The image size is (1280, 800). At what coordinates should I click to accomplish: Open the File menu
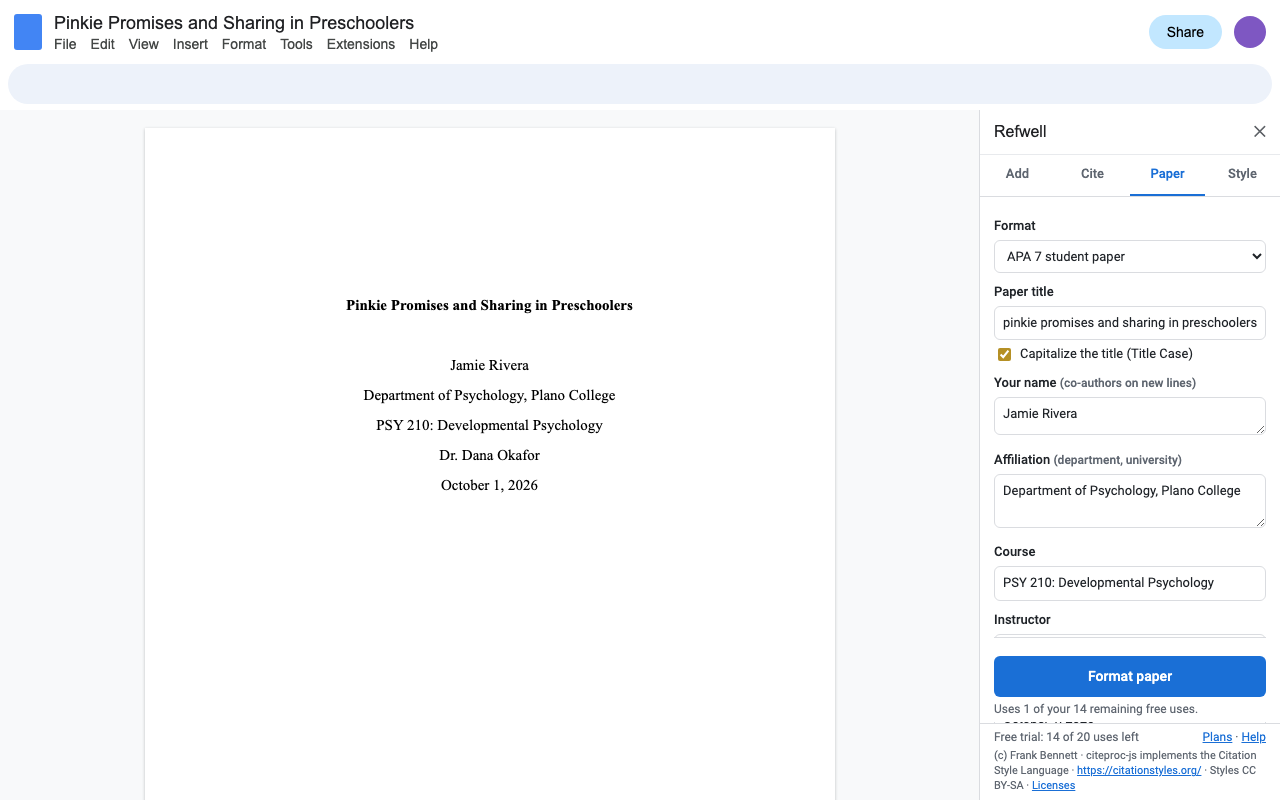pos(65,44)
